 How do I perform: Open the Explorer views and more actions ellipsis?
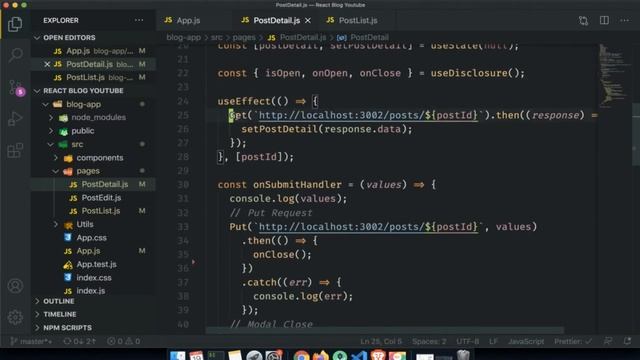tap(139, 20)
